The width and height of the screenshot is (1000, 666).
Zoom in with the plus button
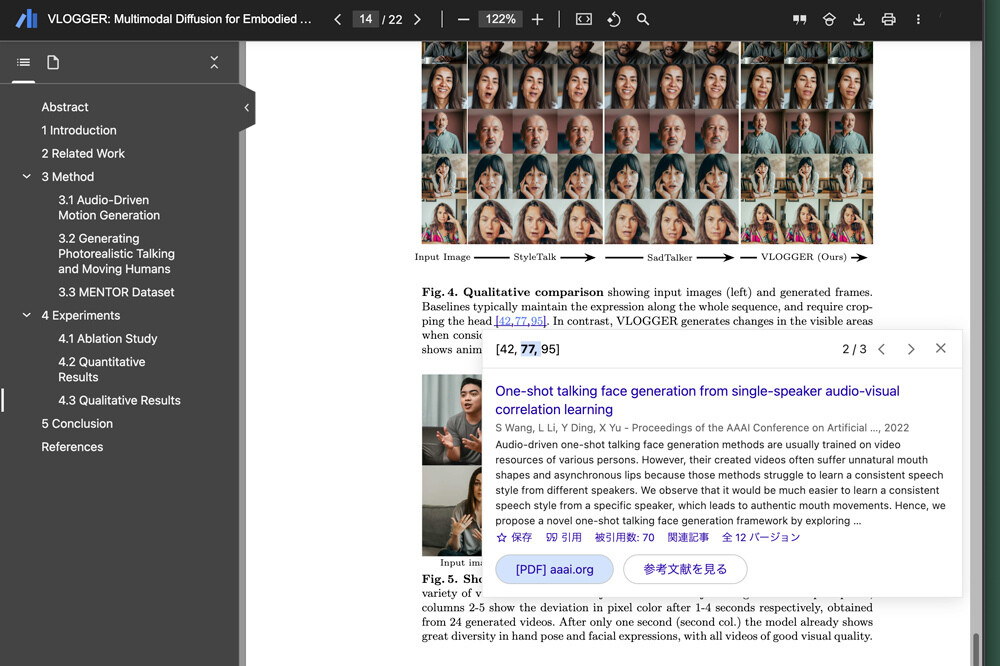click(538, 19)
